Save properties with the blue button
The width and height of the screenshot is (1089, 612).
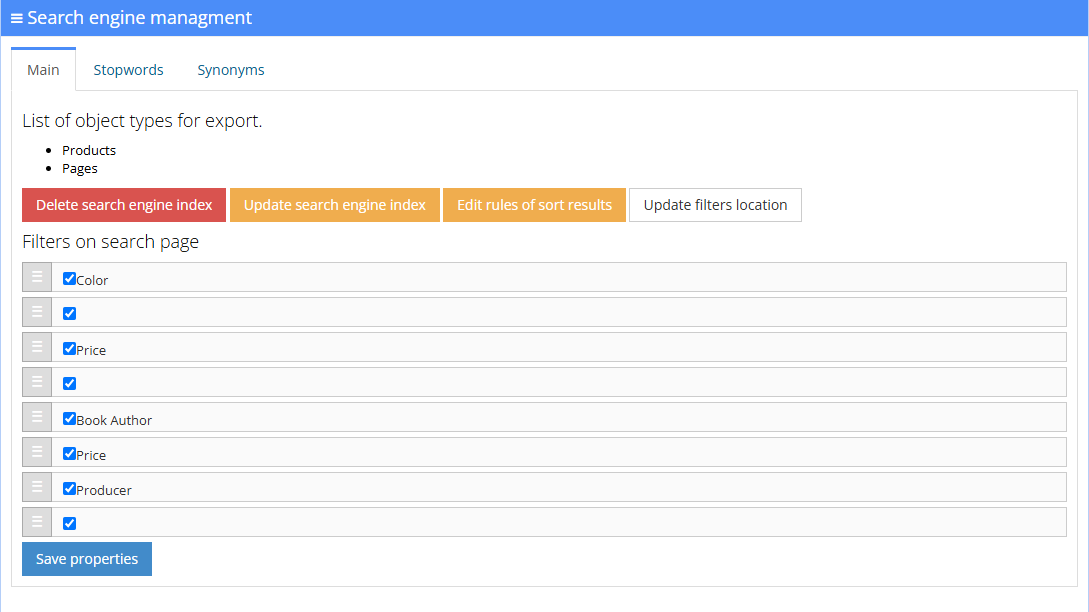[x=87, y=559]
